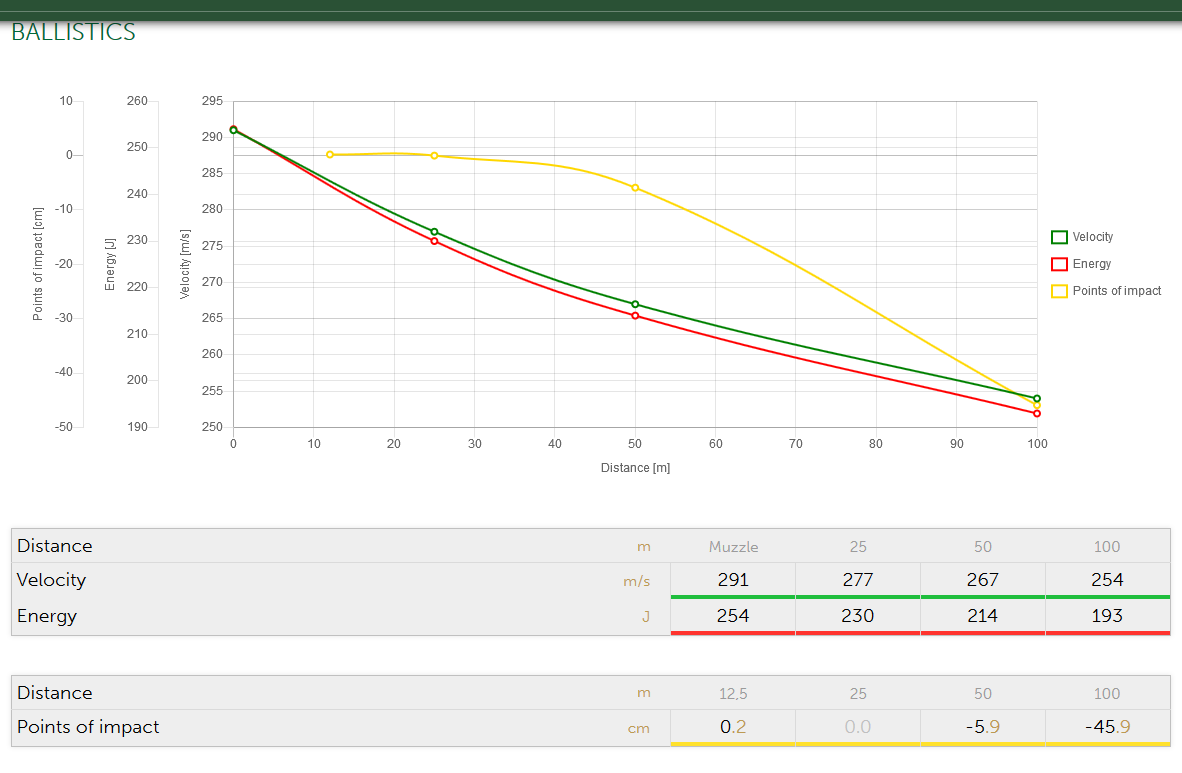Click energy value 193 at 100 m
This screenshot has width=1182, height=773.
pos(1107,616)
